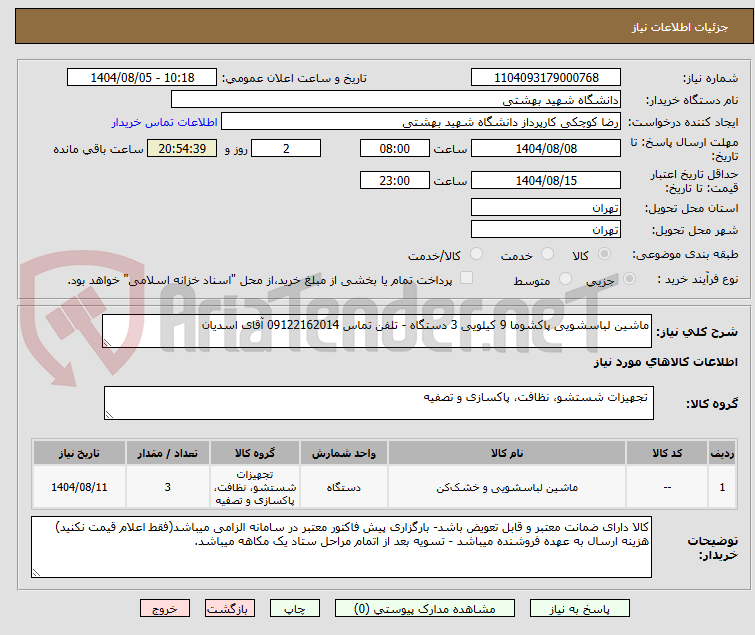Click the چاپ print button
755x635 pixels.
294,609
